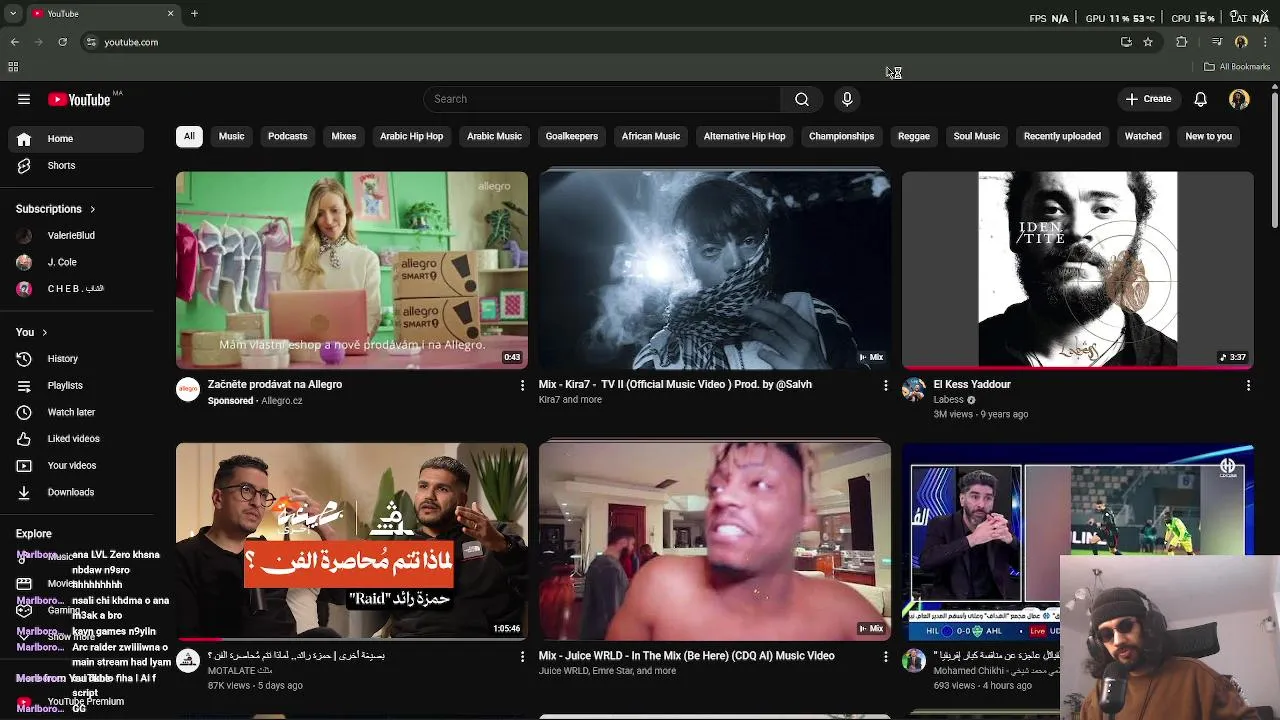
Task: Open the MOTALATE Raid interview thumbnail
Action: 352,542
